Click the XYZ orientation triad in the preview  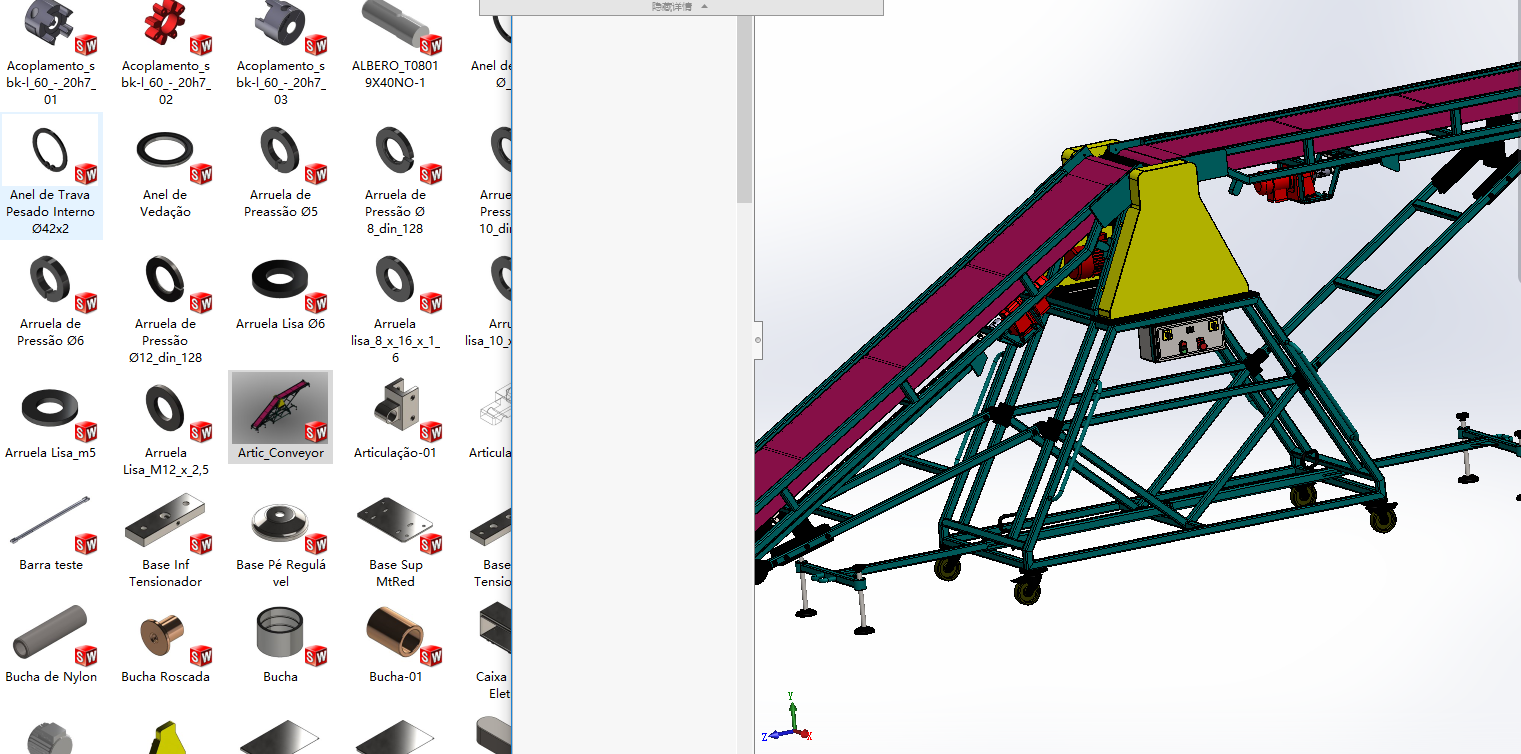[x=789, y=719]
